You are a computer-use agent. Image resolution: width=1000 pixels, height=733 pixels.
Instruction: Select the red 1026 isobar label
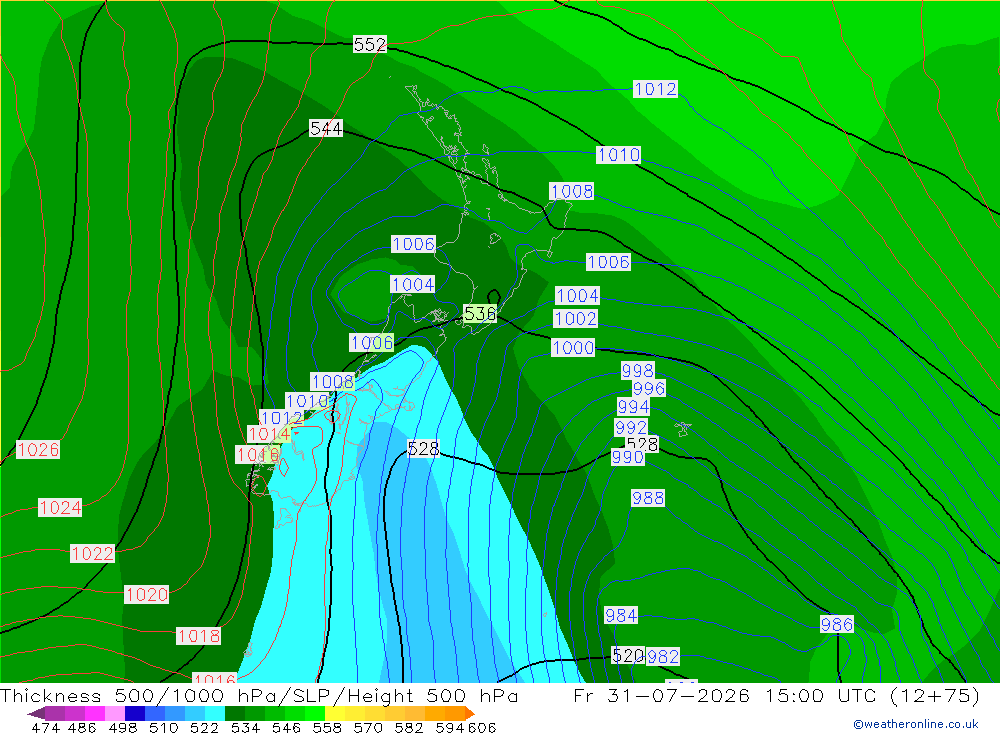[x=38, y=450]
